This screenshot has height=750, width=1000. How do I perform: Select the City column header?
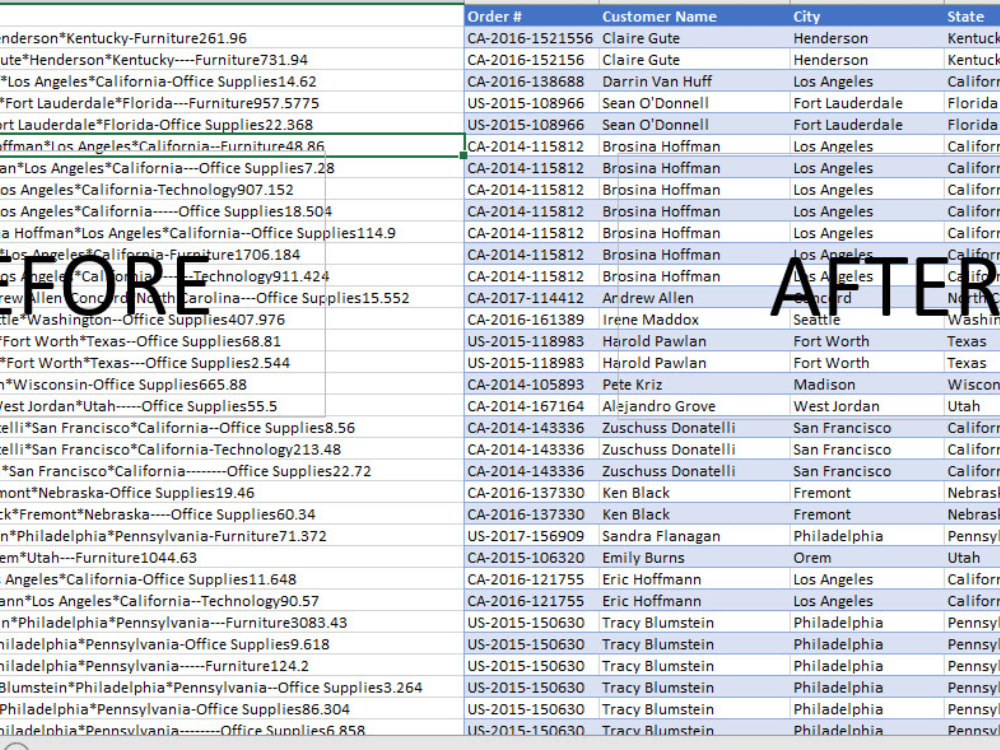[867, 17]
